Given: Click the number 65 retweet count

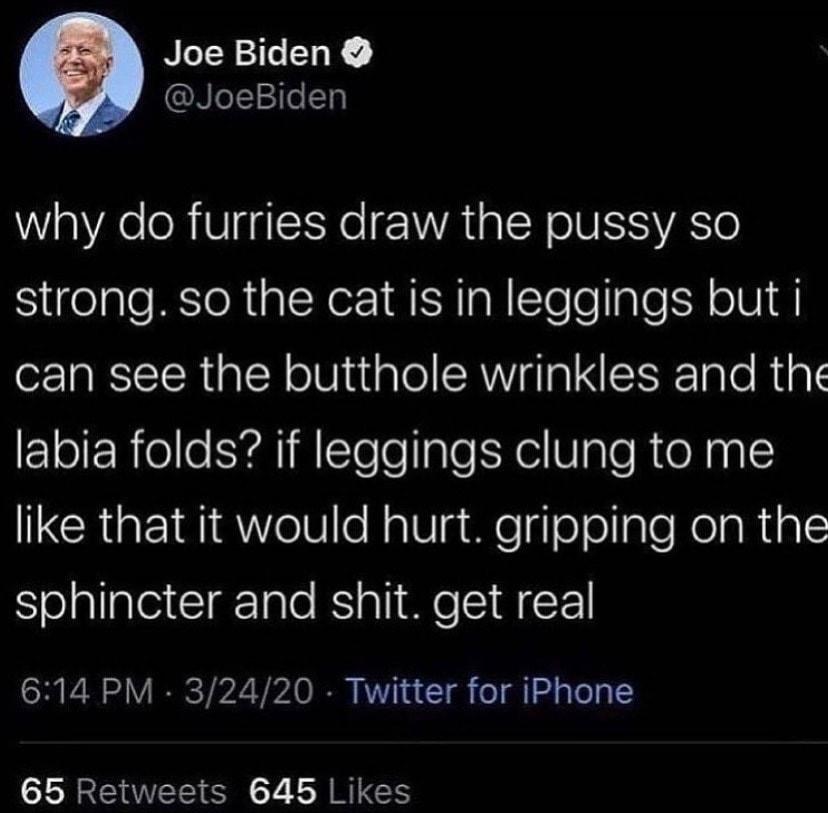Looking at the screenshot, I should (x=43, y=792).
